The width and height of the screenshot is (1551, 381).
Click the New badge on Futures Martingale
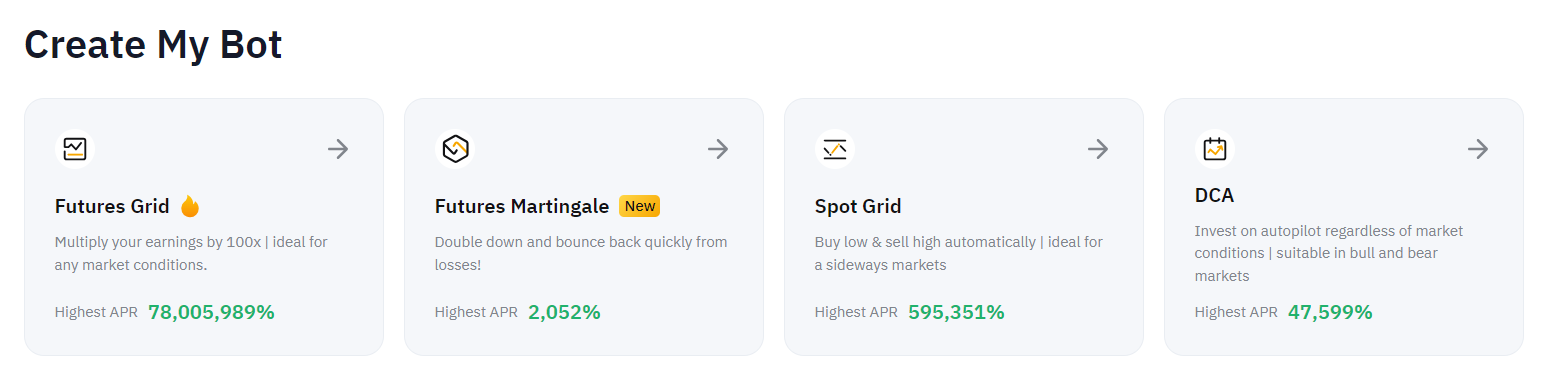pos(640,206)
